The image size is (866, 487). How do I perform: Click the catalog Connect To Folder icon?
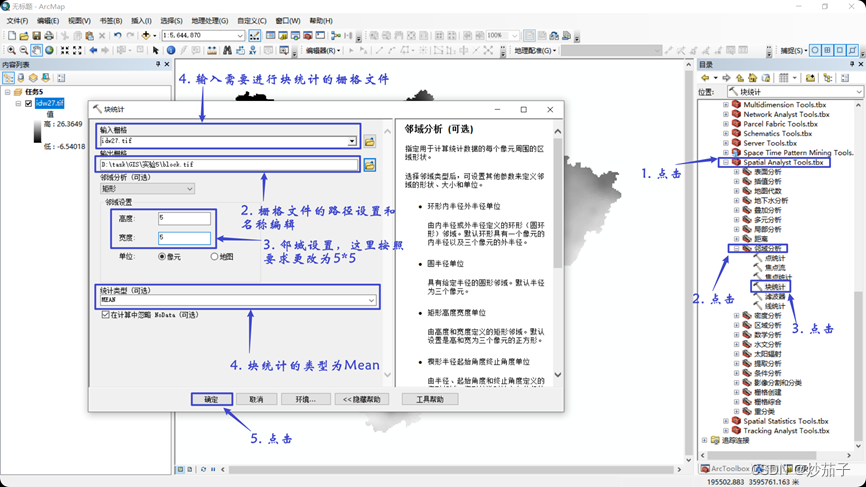(810, 78)
